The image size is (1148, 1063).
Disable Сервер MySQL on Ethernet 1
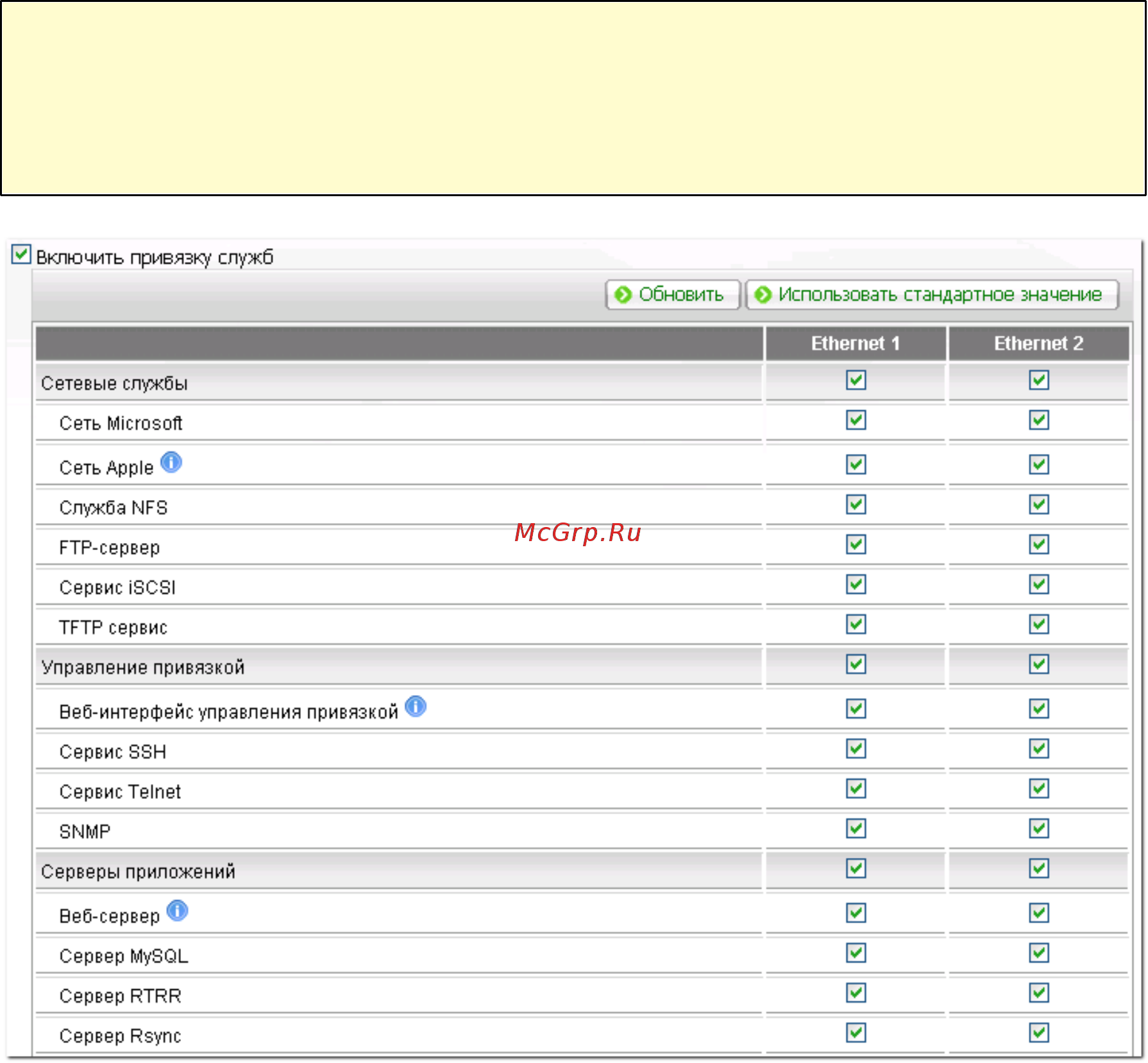pos(856,953)
